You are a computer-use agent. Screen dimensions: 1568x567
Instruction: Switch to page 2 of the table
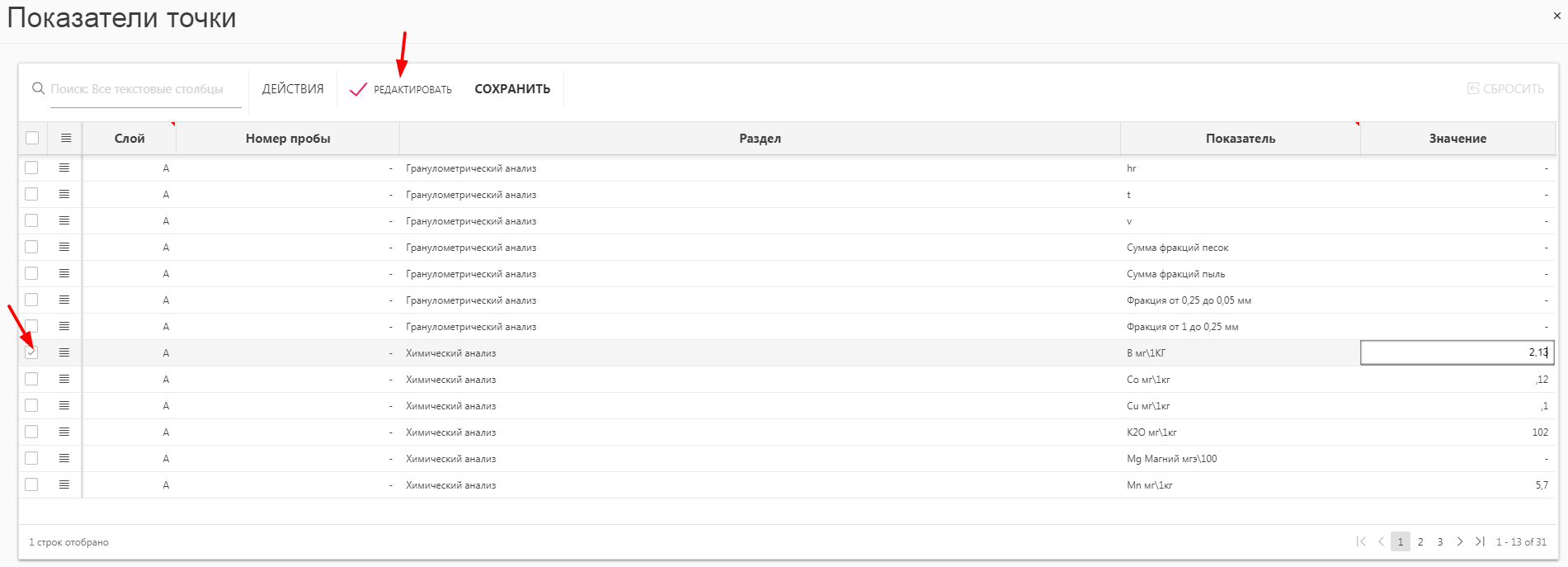(1420, 542)
